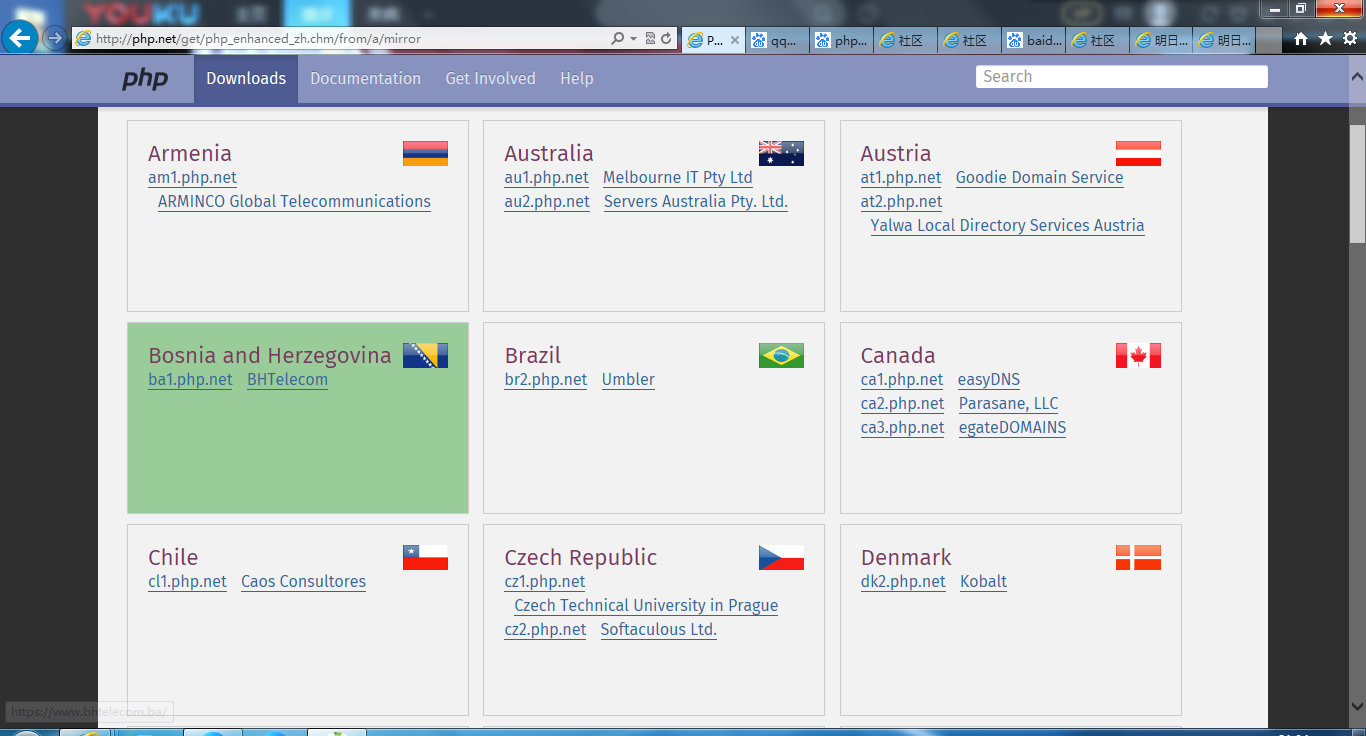Focus the php.net Search input field

pos(1122,77)
